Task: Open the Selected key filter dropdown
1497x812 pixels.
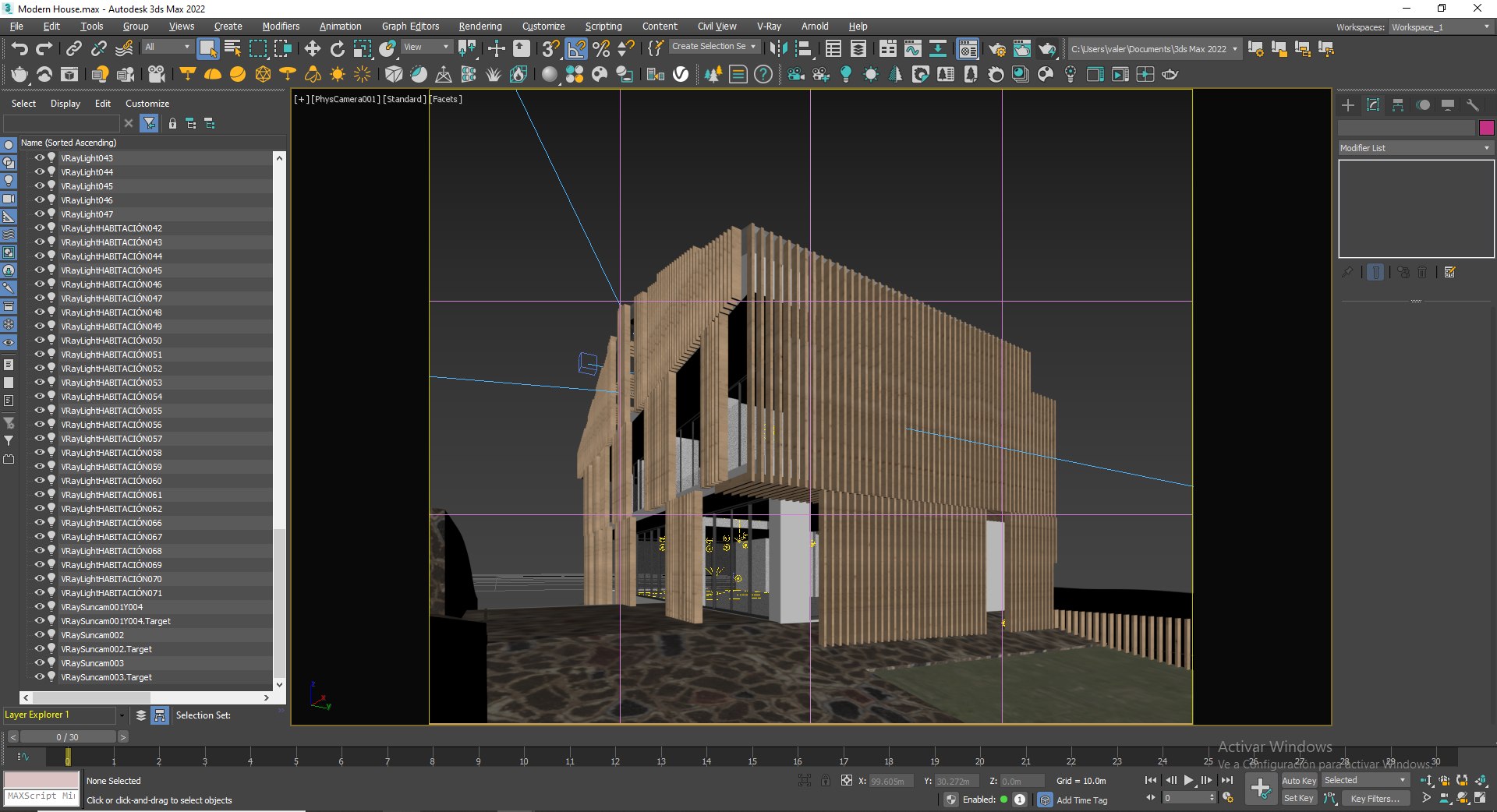Action: [1365, 780]
